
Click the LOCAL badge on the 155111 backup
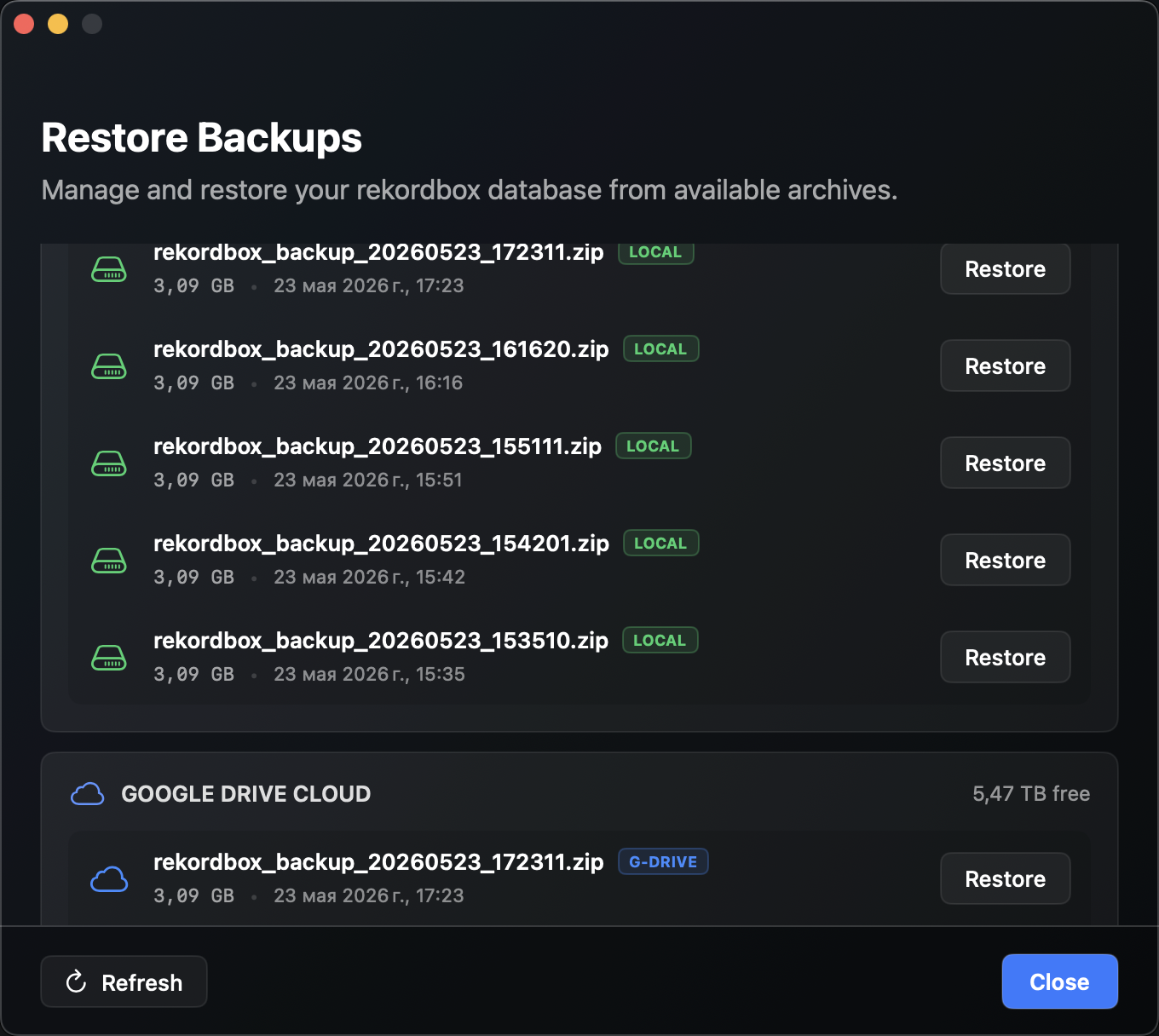(654, 446)
